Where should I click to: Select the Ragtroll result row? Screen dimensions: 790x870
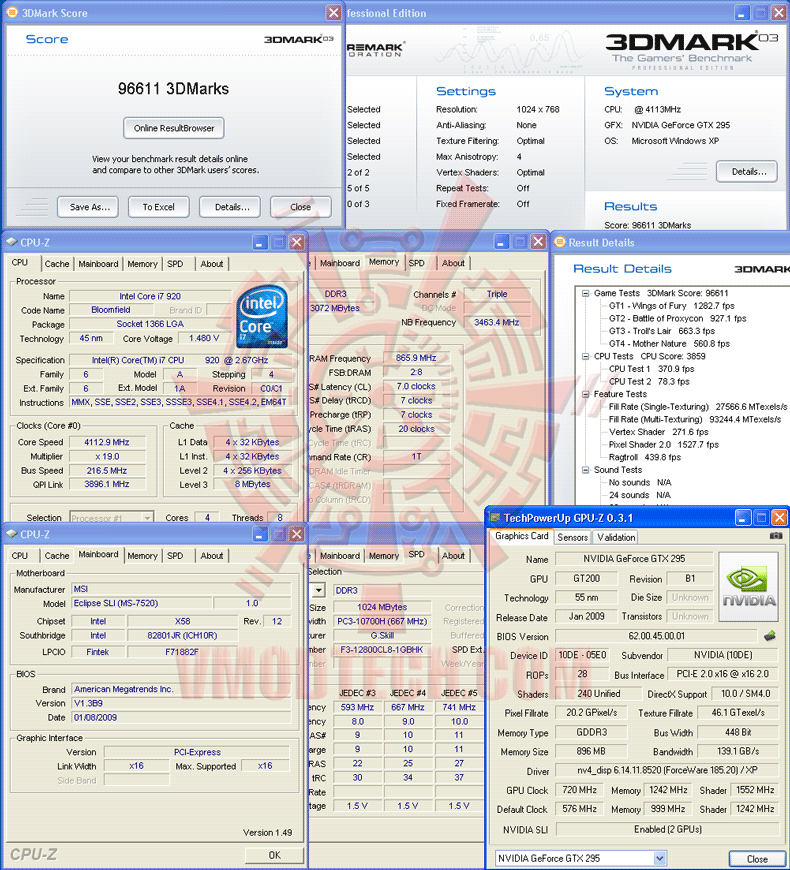tap(645, 457)
